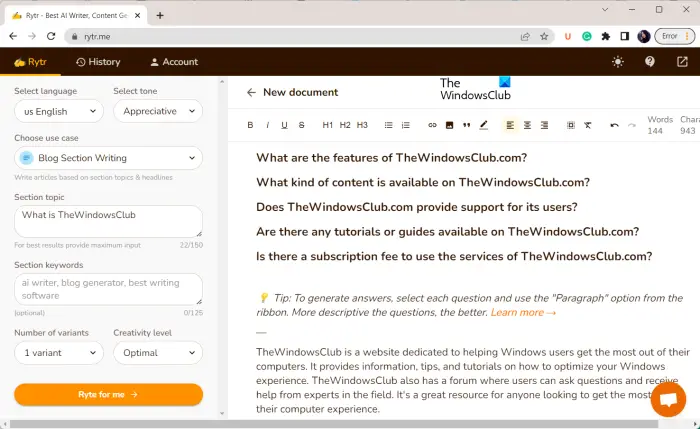The height and width of the screenshot is (429, 700).
Task: Open the Creativity level dropdown
Action: 158,353
